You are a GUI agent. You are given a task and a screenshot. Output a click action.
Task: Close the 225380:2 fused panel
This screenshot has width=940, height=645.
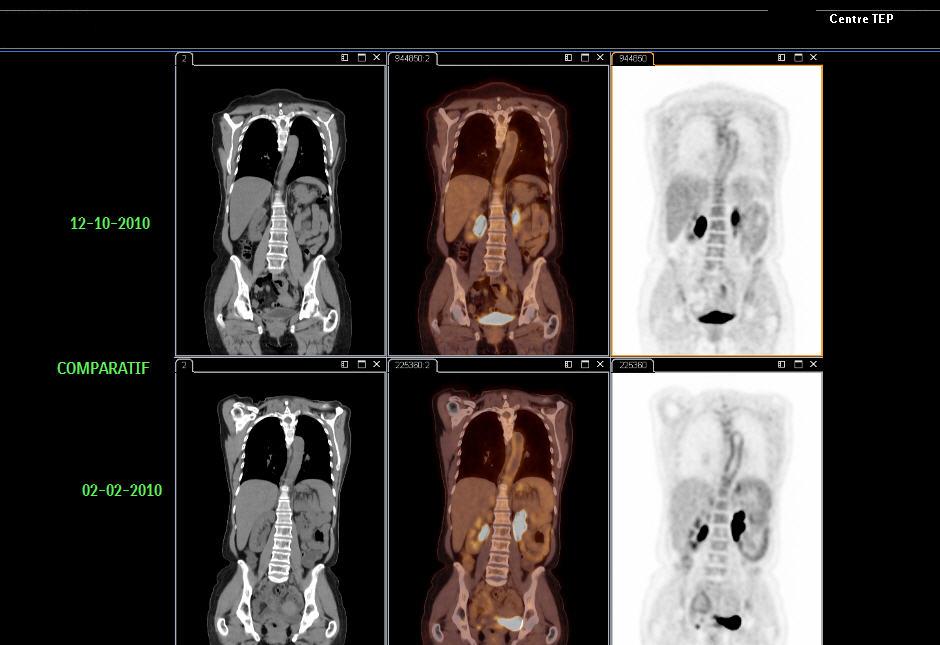[600, 364]
